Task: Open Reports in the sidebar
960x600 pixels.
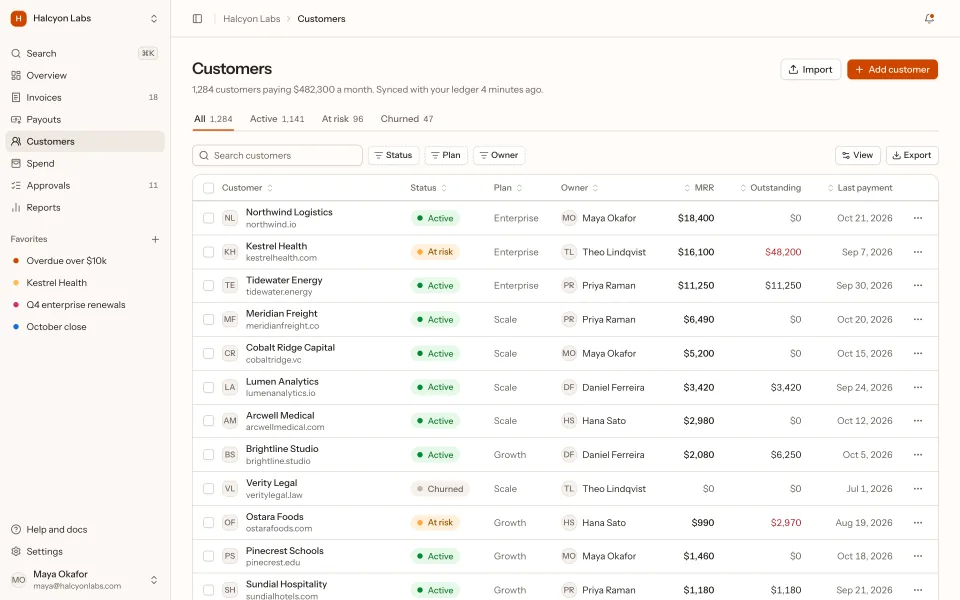Action: [84, 208]
